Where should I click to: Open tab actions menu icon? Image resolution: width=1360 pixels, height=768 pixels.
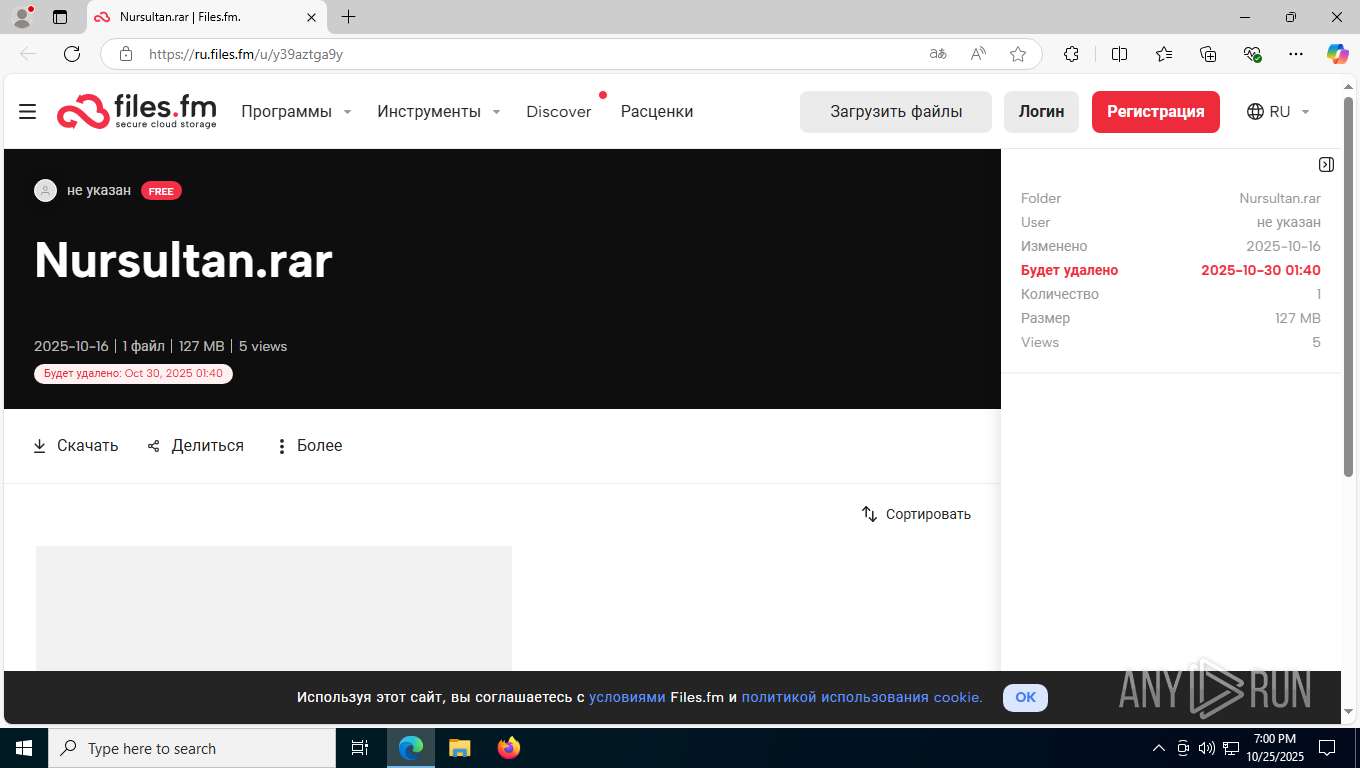coord(60,17)
